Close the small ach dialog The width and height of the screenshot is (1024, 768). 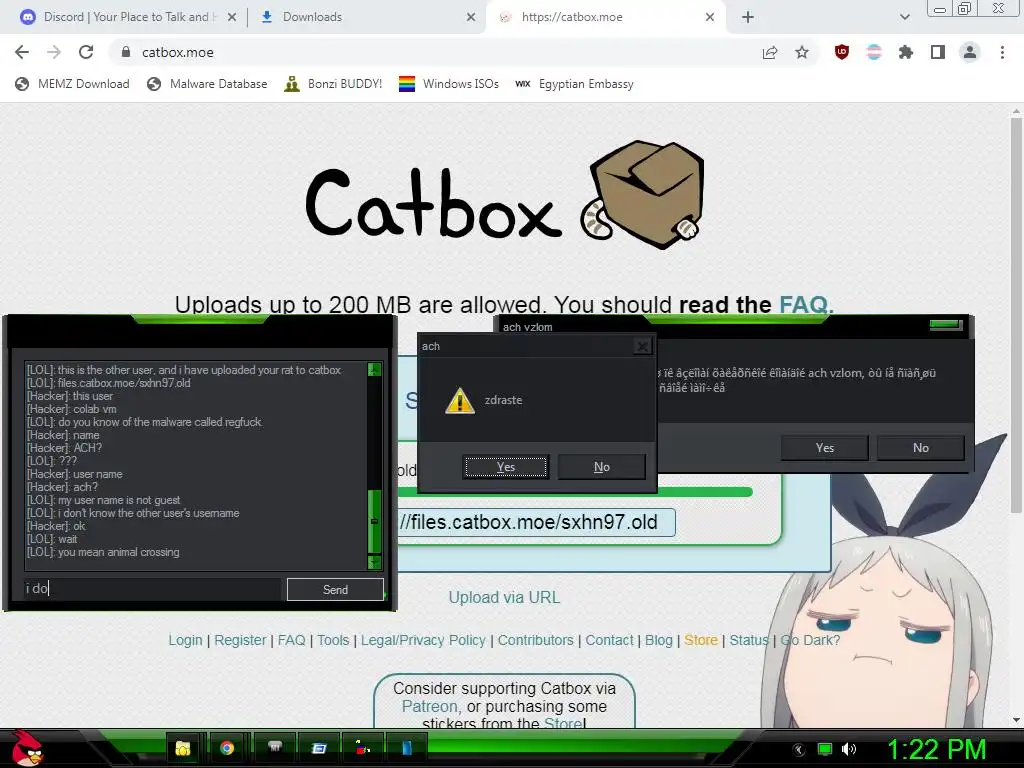tap(643, 346)
